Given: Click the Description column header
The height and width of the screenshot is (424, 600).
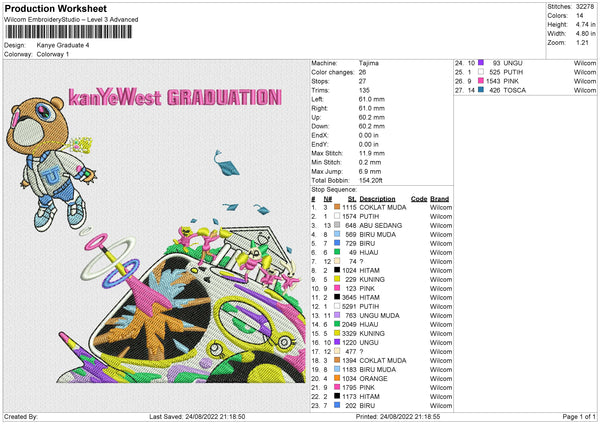Looking at the screenshot, I should [377, 199].
